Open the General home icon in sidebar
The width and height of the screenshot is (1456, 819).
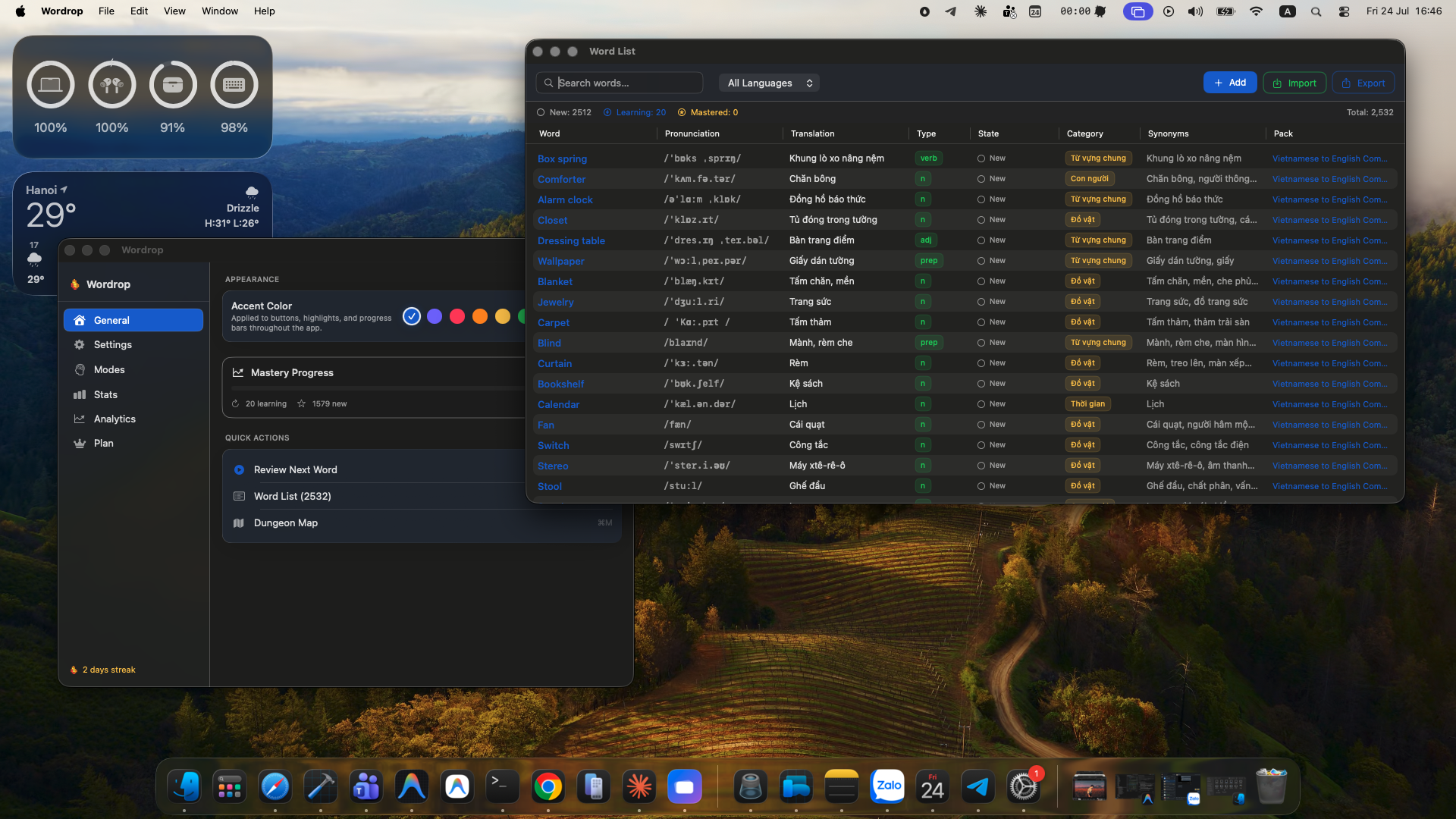click(x=80, y=320)
